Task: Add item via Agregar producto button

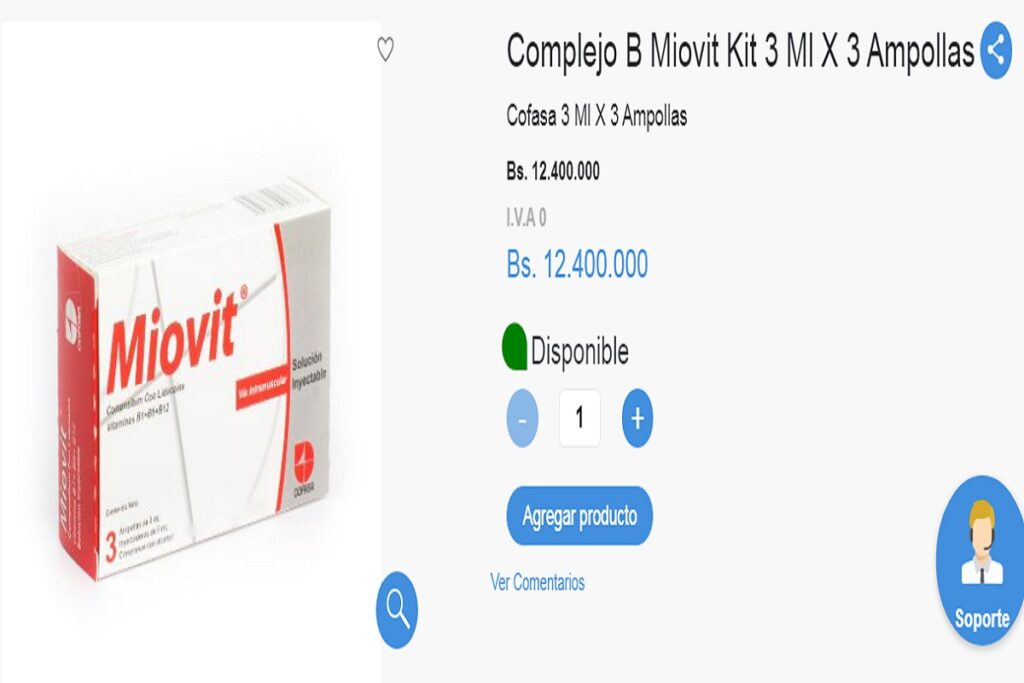Action: (580, 516)
